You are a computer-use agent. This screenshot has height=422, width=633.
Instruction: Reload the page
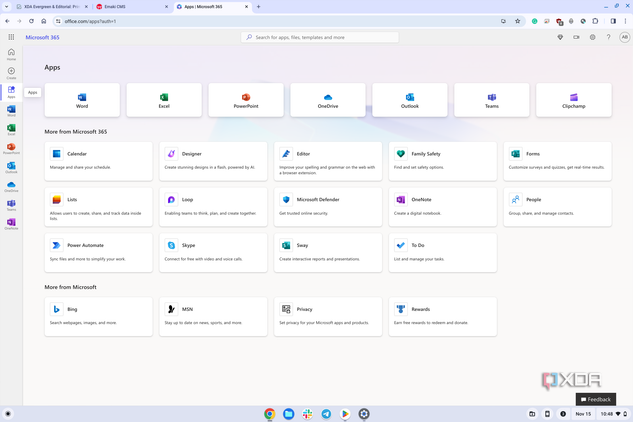click(x=31, y=21)
